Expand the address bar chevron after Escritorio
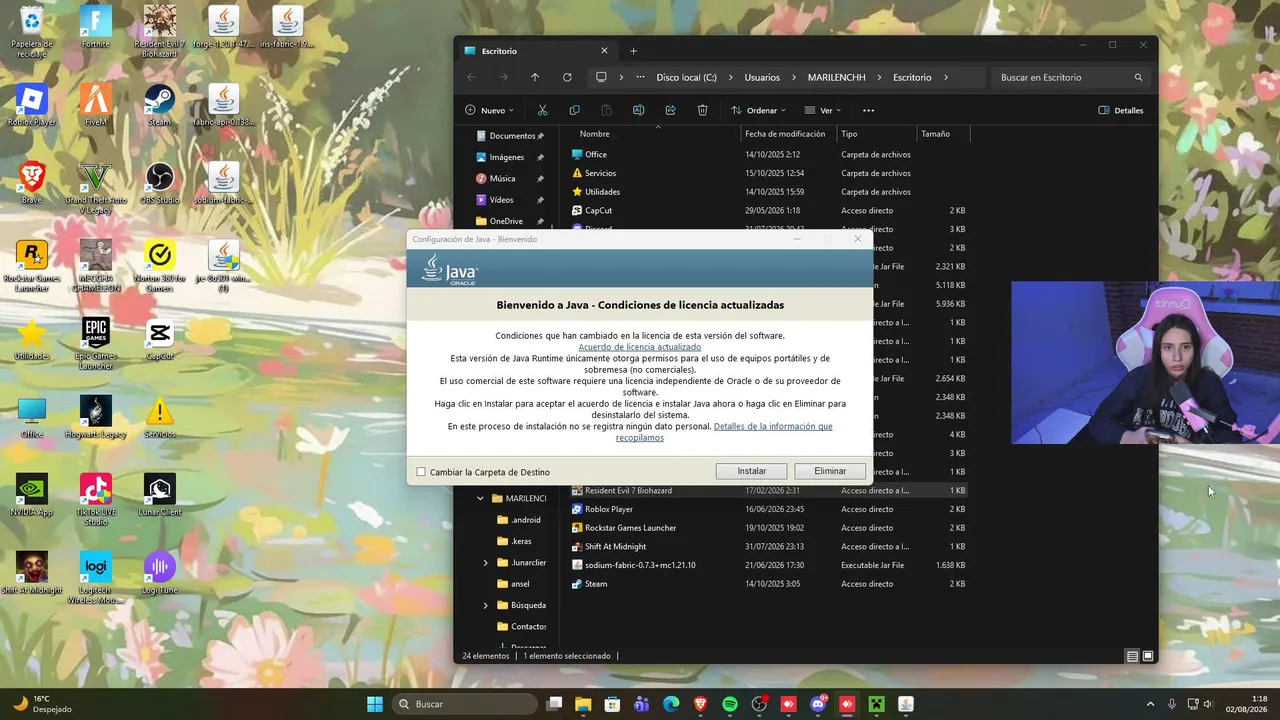 click(x=945, y=77)
